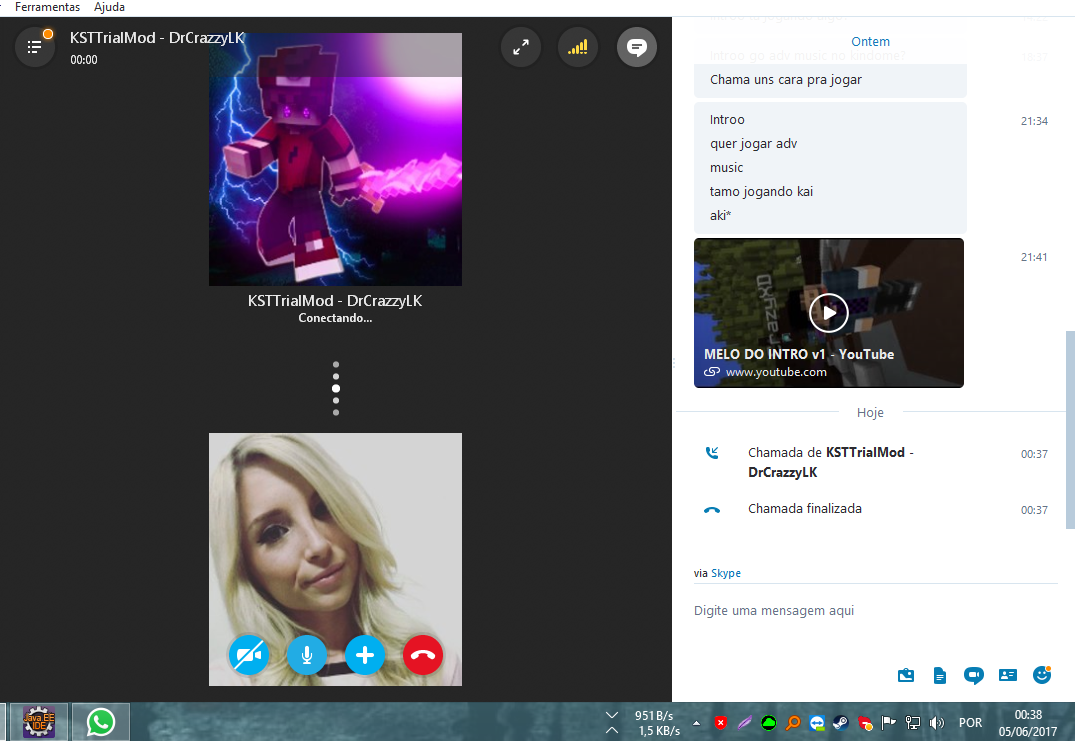Screen dimensions: 1075x741
Task: Open the clock showing 00:38 05/06/2017
Action: click(x=1028, y=722)
